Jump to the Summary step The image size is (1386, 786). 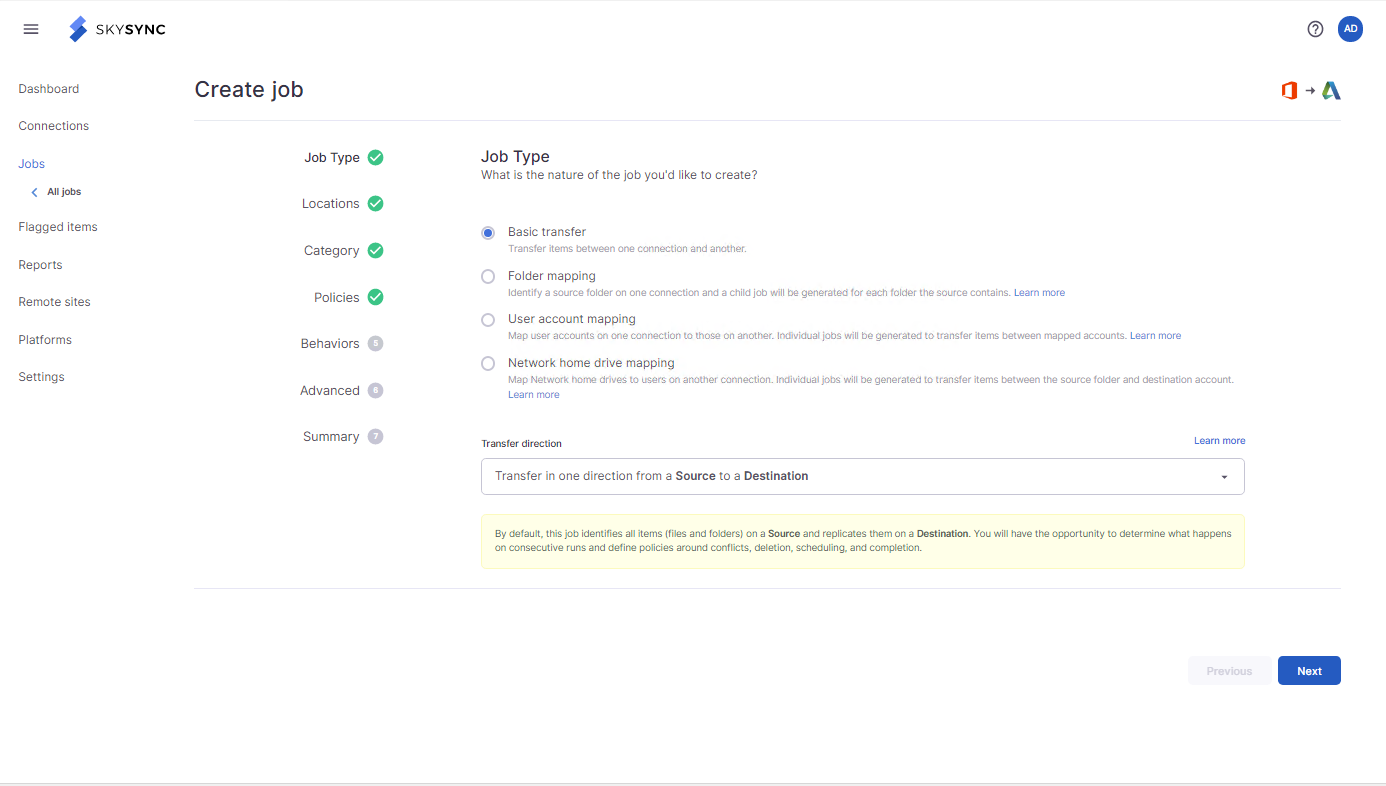(x=331, y=437)
